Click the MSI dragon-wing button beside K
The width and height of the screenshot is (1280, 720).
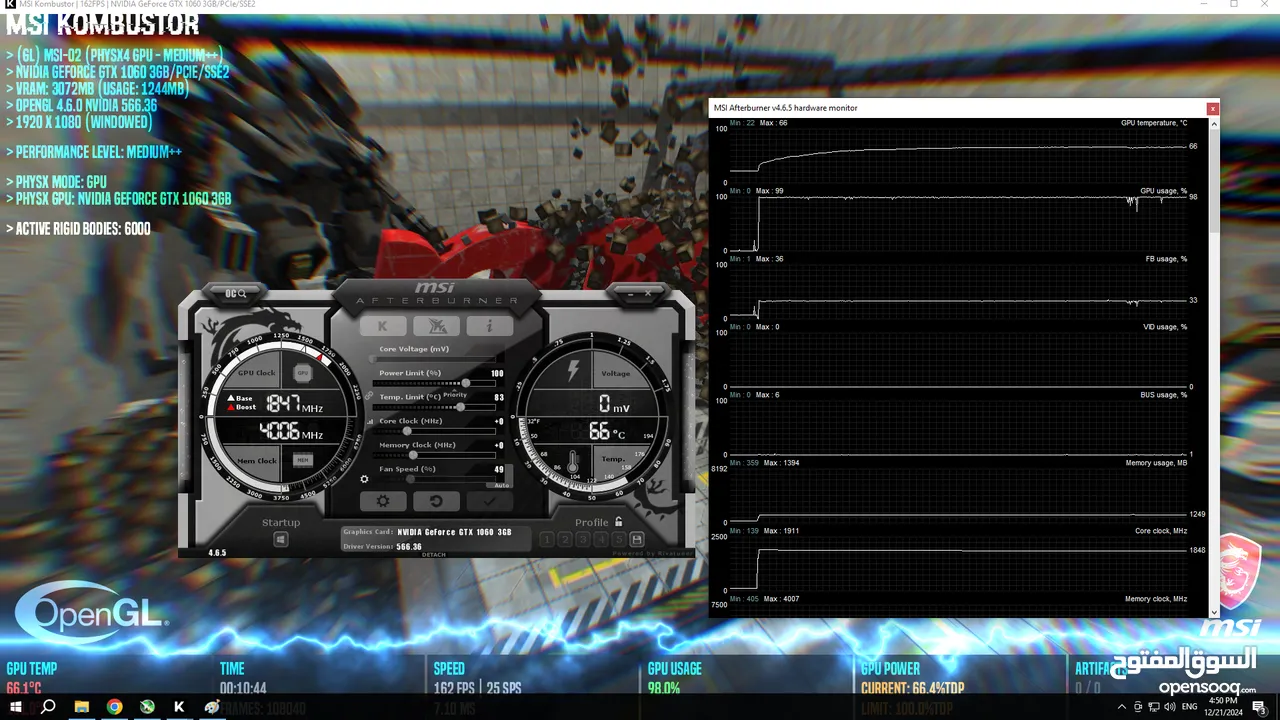[436, 326]
